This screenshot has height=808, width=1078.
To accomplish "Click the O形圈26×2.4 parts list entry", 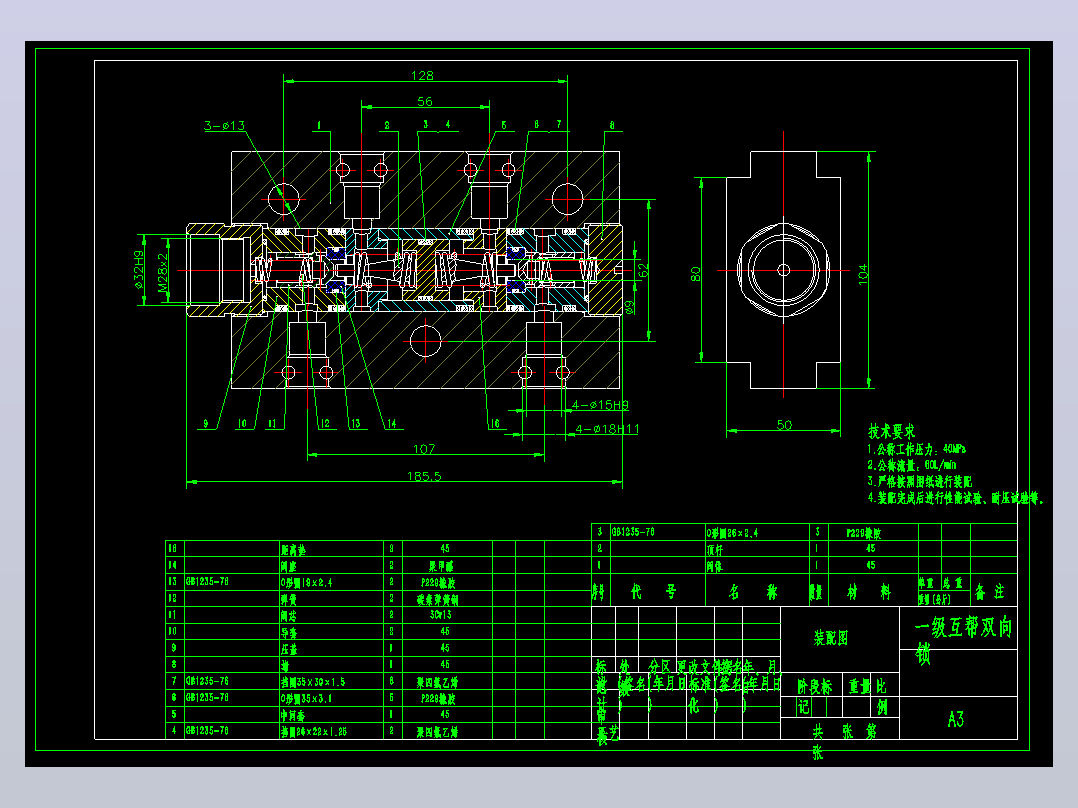I will pyautogui.click(x=732, y=533).
